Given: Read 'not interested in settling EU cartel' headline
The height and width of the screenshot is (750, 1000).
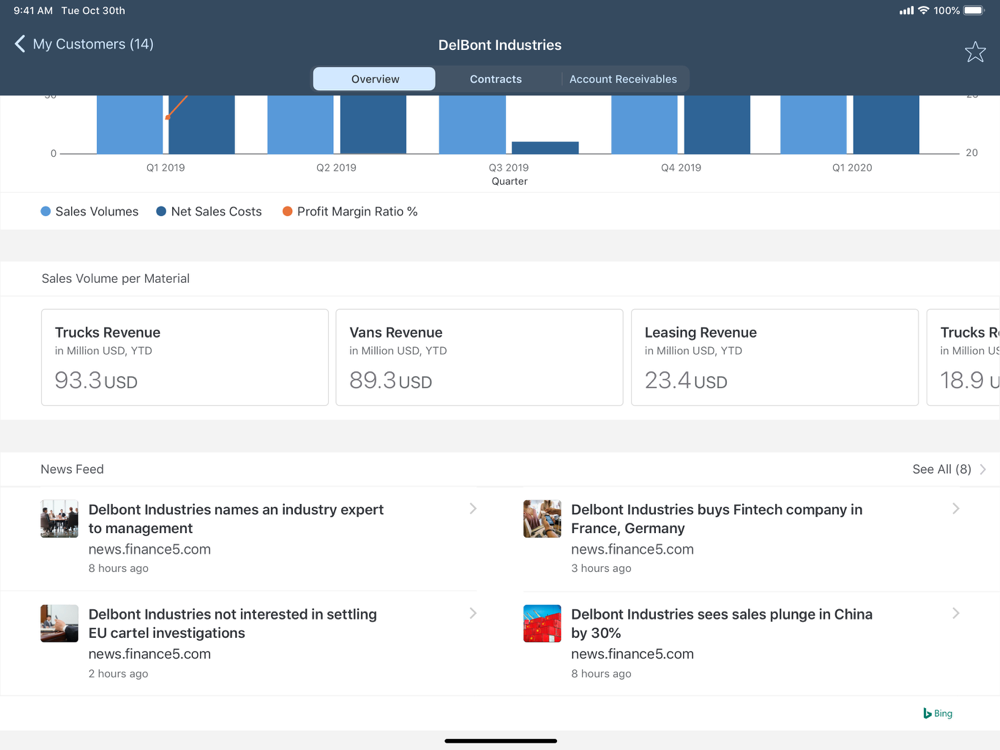Looking at the screenshot, I should pyautogui.click(x=233, y=623).
